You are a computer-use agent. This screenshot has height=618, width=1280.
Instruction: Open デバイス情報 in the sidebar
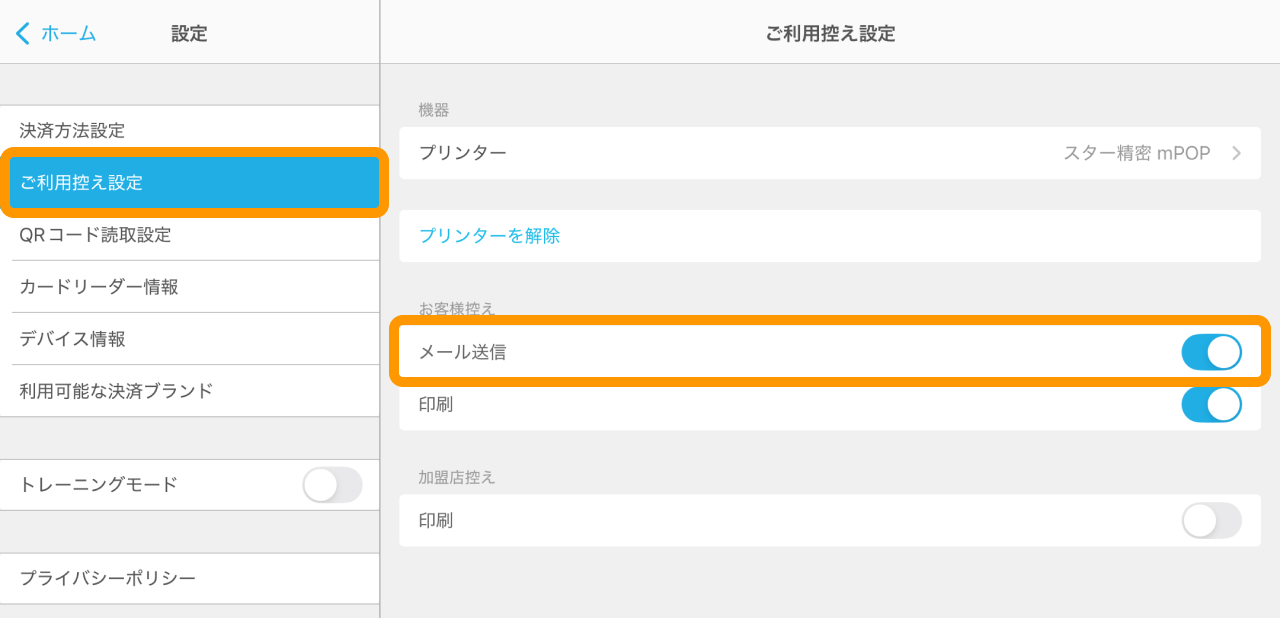(x=73, y=339)
